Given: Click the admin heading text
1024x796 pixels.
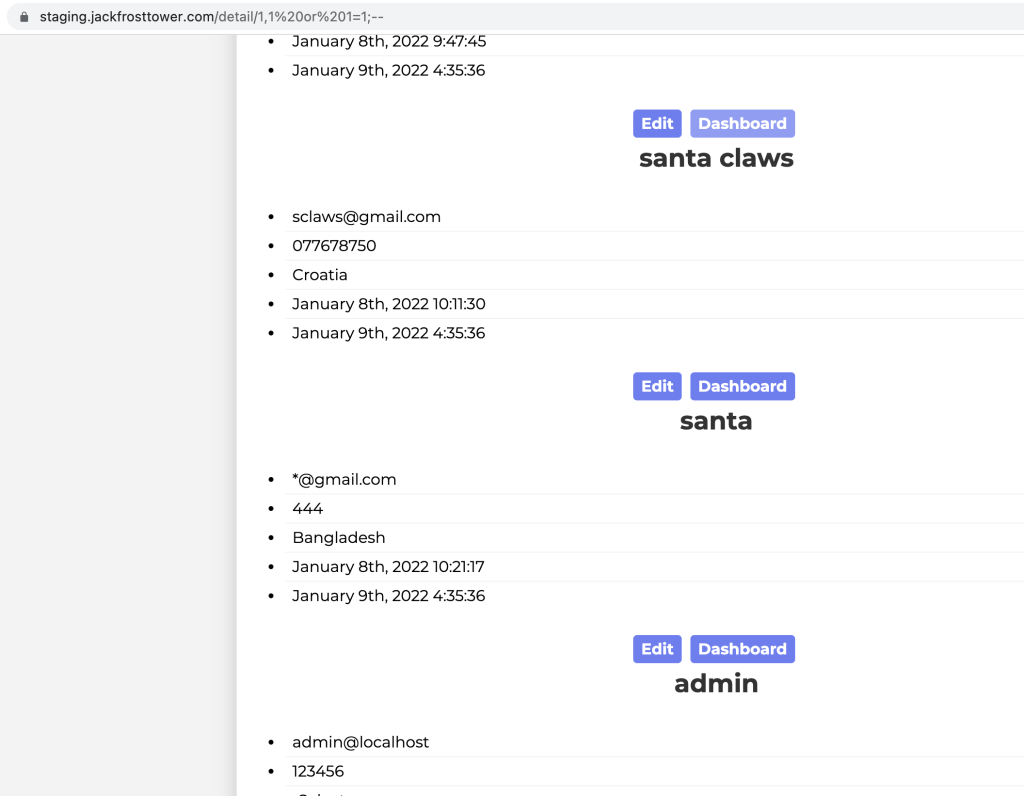Looking at the screenshot, I should click(716, 684).
